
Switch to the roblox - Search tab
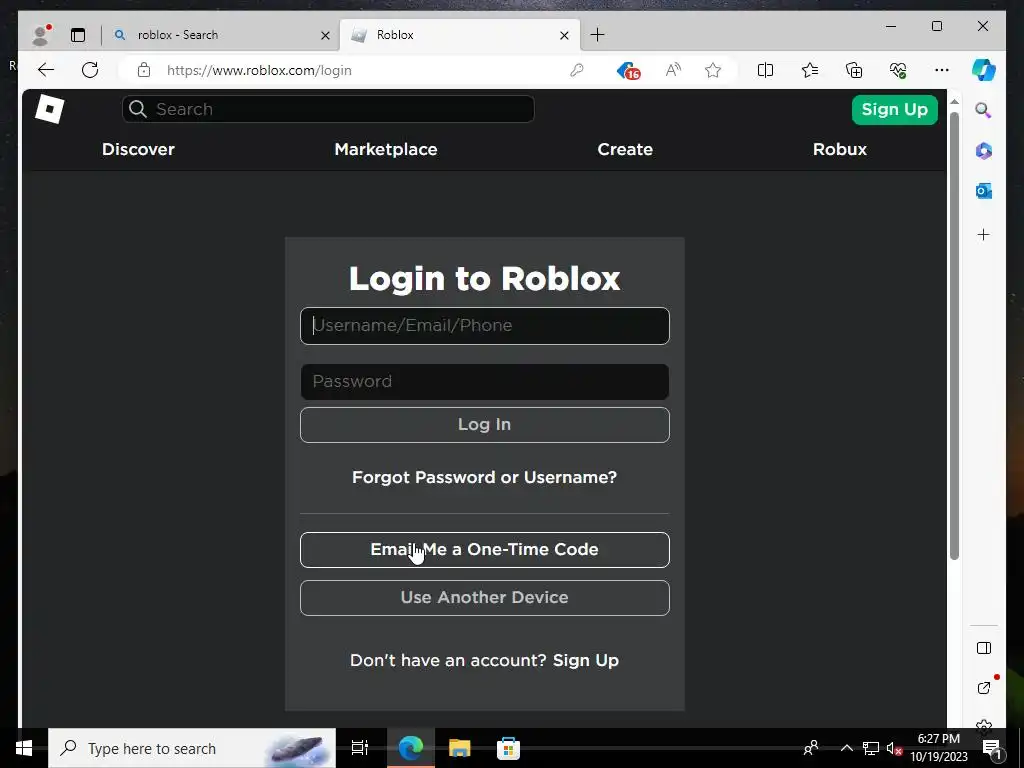(220, 35)
